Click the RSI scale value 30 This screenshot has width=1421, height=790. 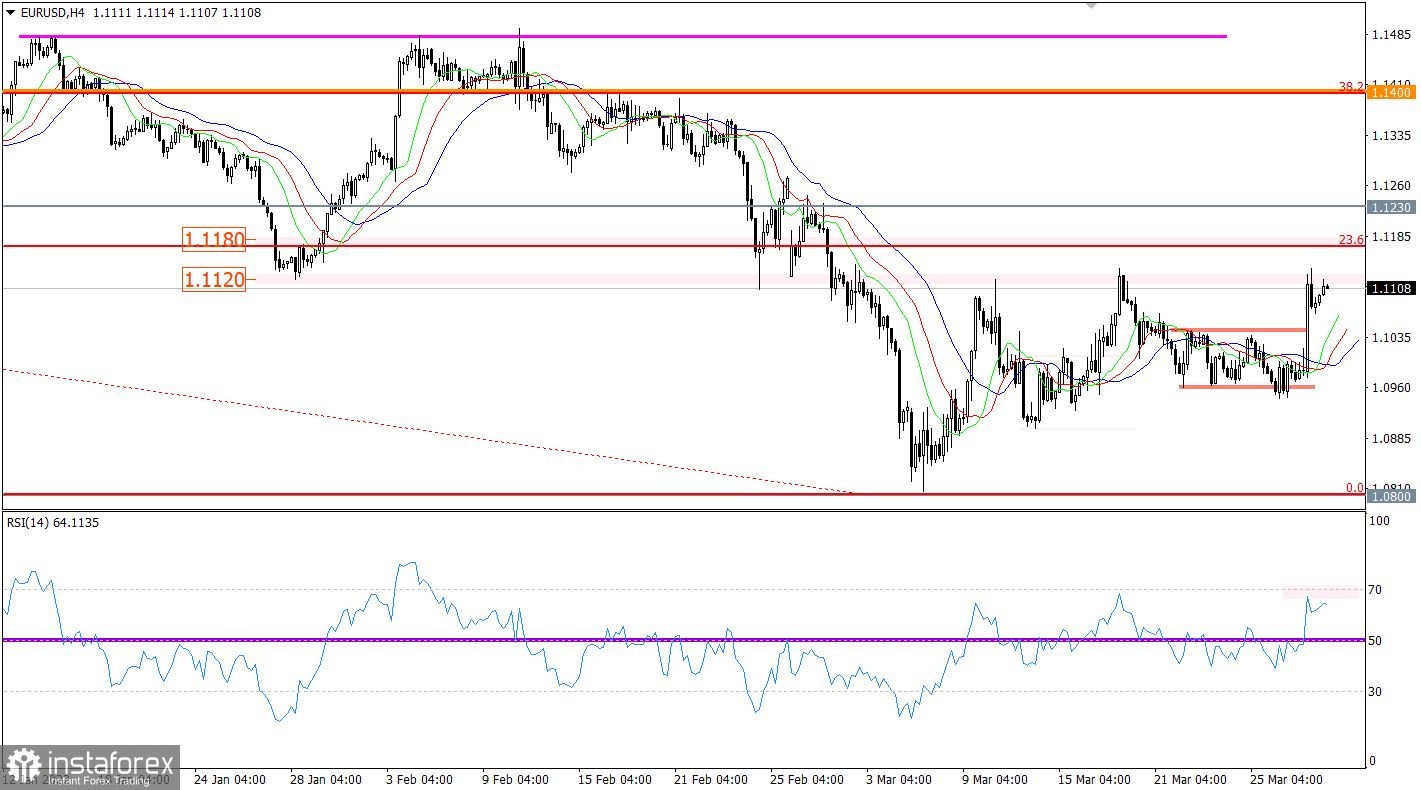[x=1376, y=692]
